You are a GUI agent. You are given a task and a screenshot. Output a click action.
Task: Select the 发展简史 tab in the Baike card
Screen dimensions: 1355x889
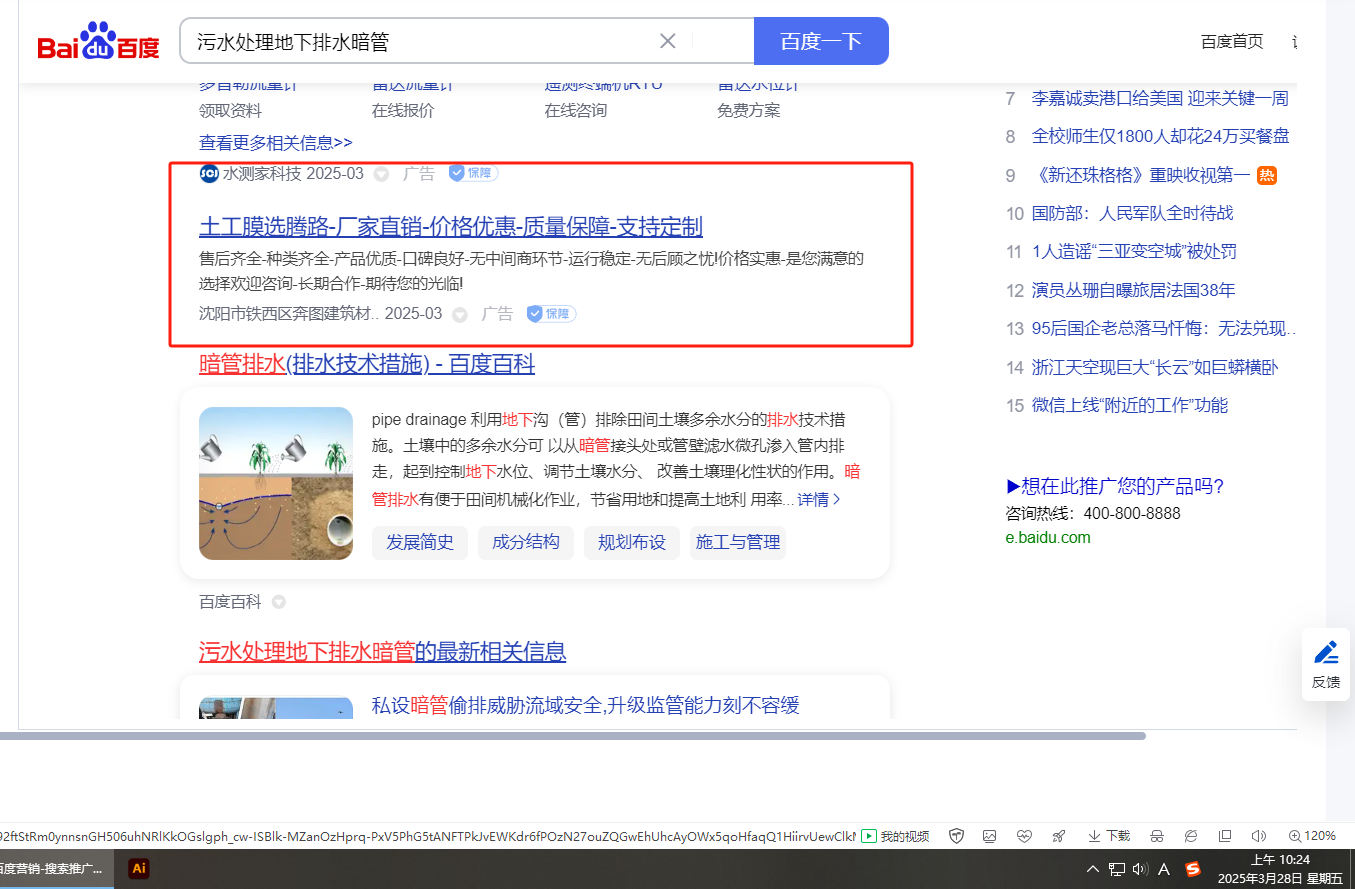tap(420, 542)
